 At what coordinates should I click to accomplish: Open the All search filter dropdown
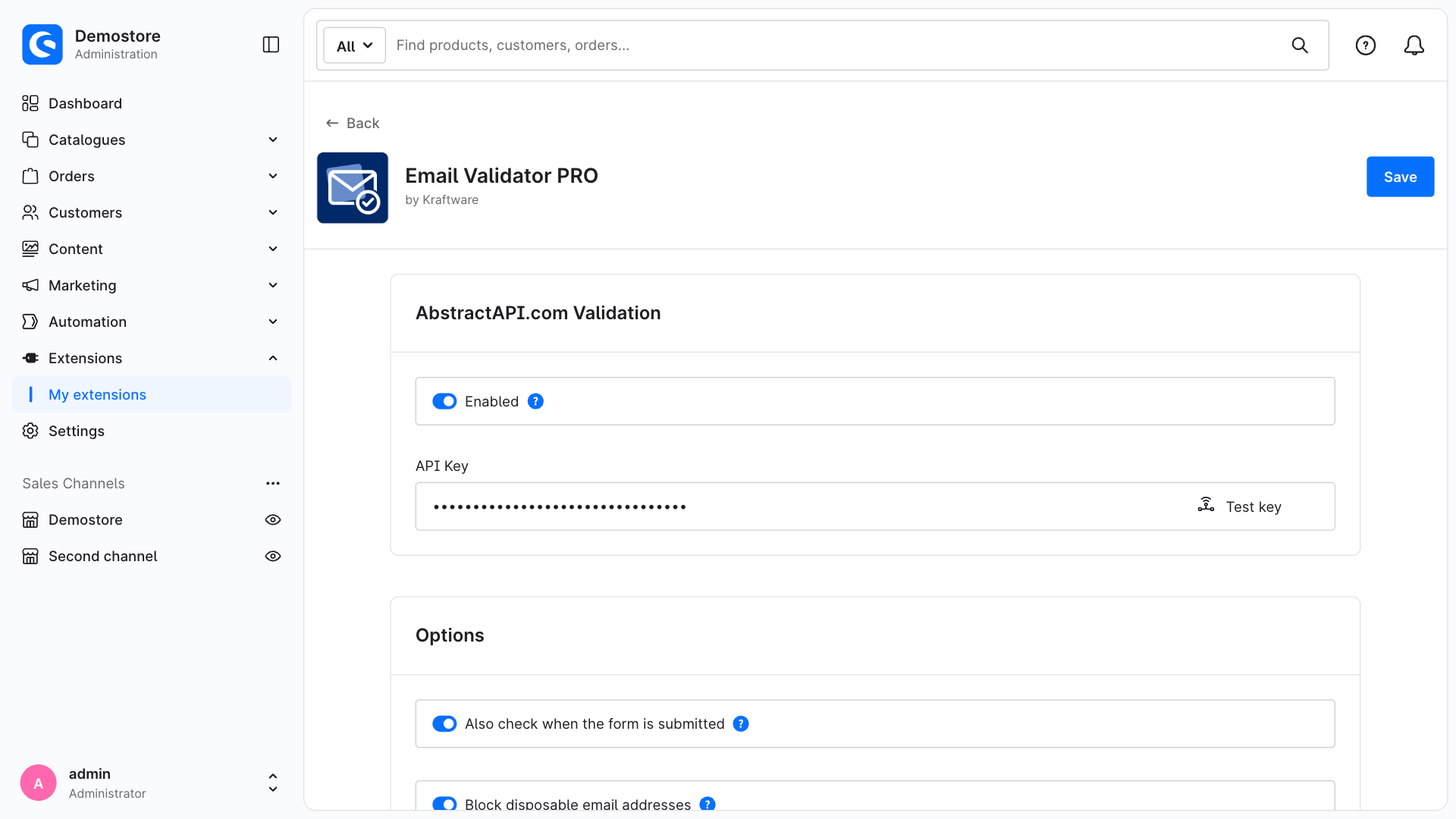(x=354, y=45)
